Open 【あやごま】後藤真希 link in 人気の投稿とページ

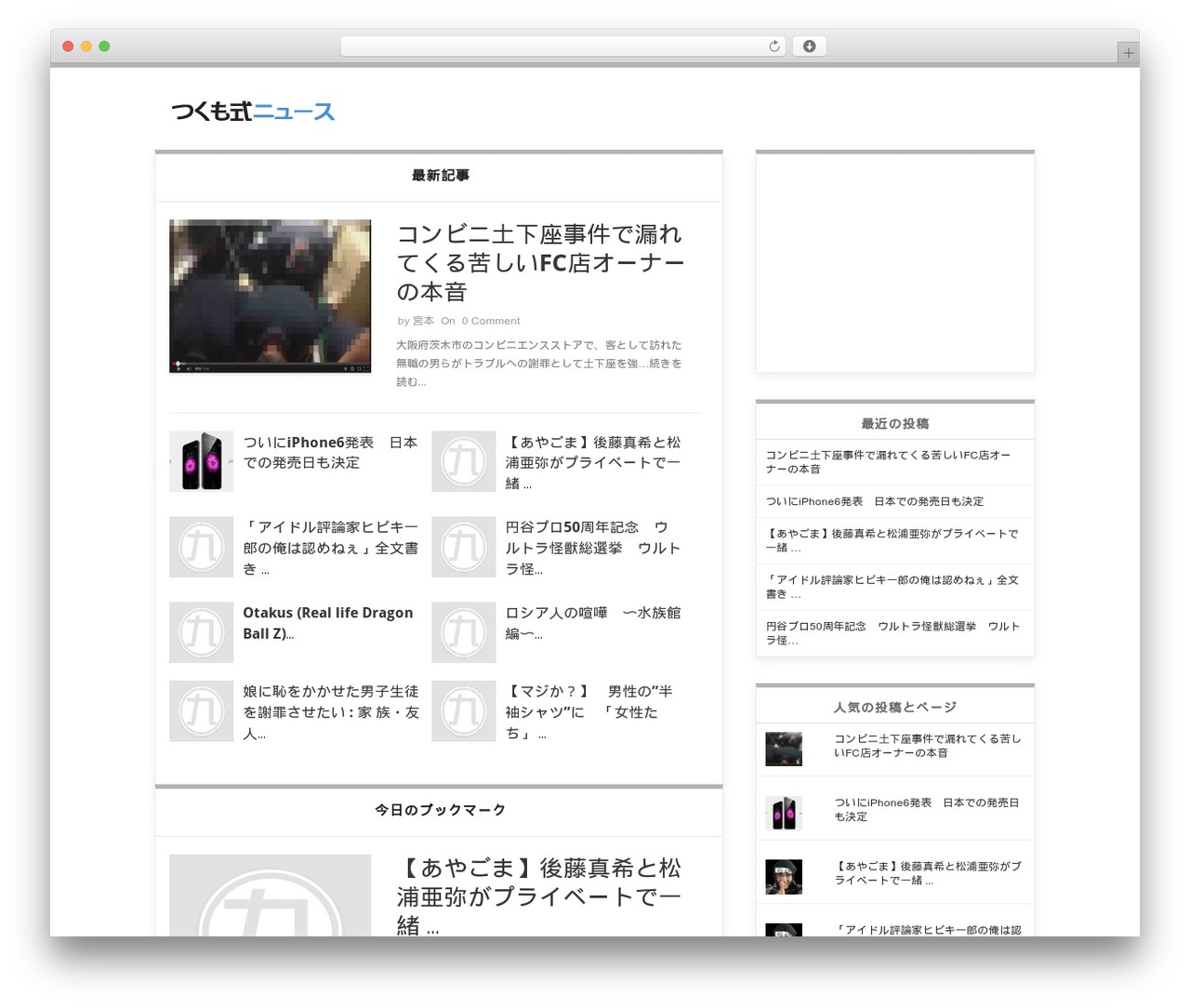coord(928,873)
